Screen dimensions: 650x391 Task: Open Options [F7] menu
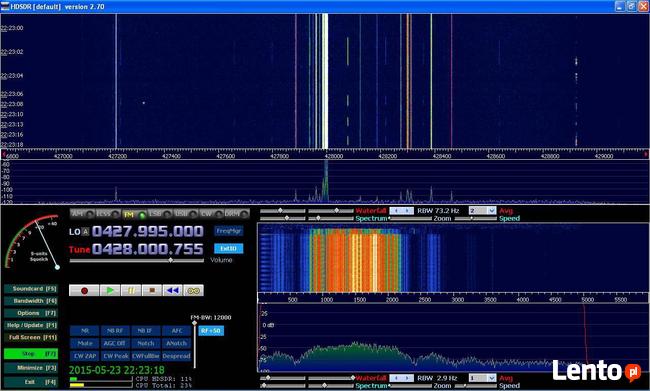(x=31, y=313)
